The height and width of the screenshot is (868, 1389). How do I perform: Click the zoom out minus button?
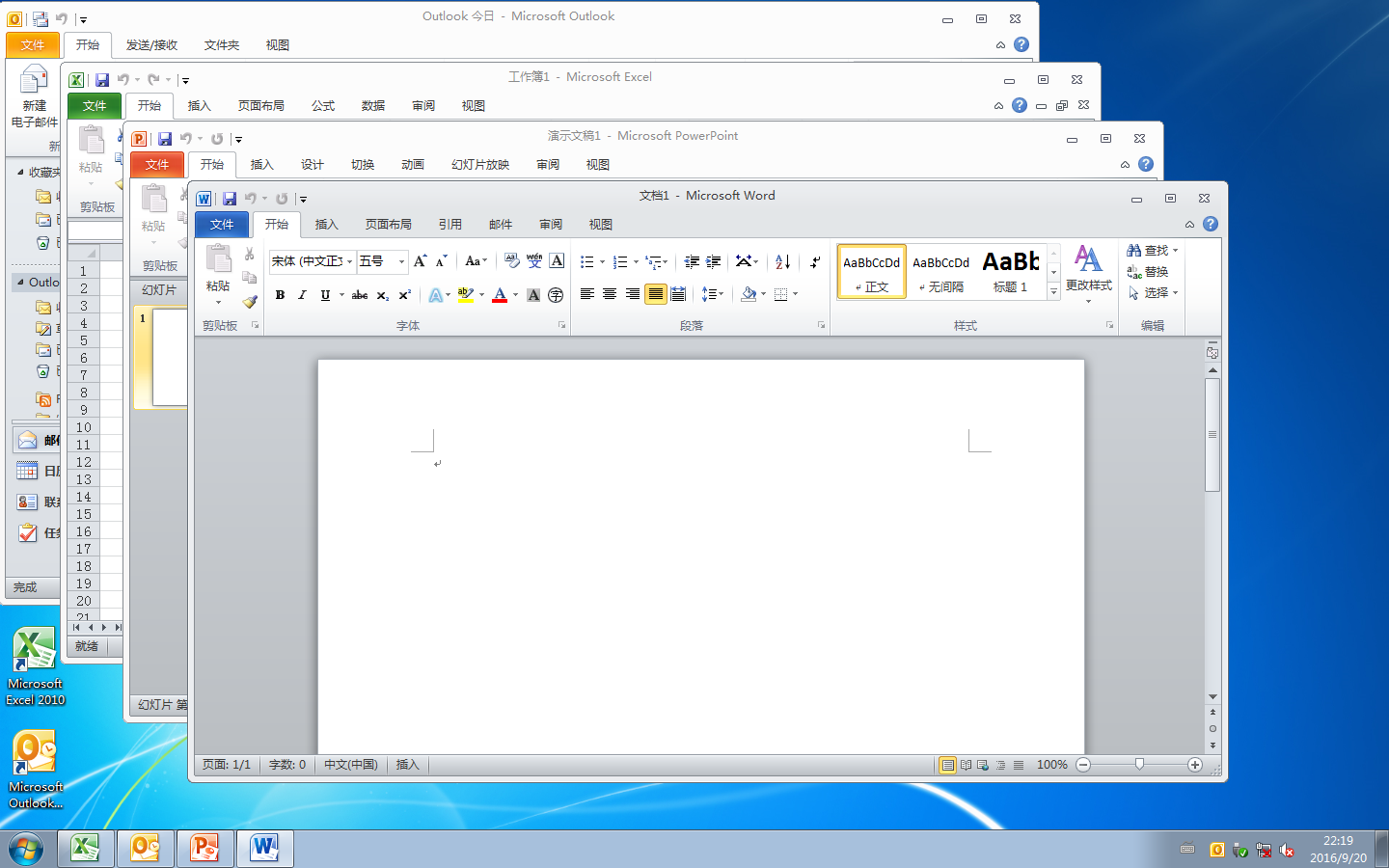[x=1083, y=765]
